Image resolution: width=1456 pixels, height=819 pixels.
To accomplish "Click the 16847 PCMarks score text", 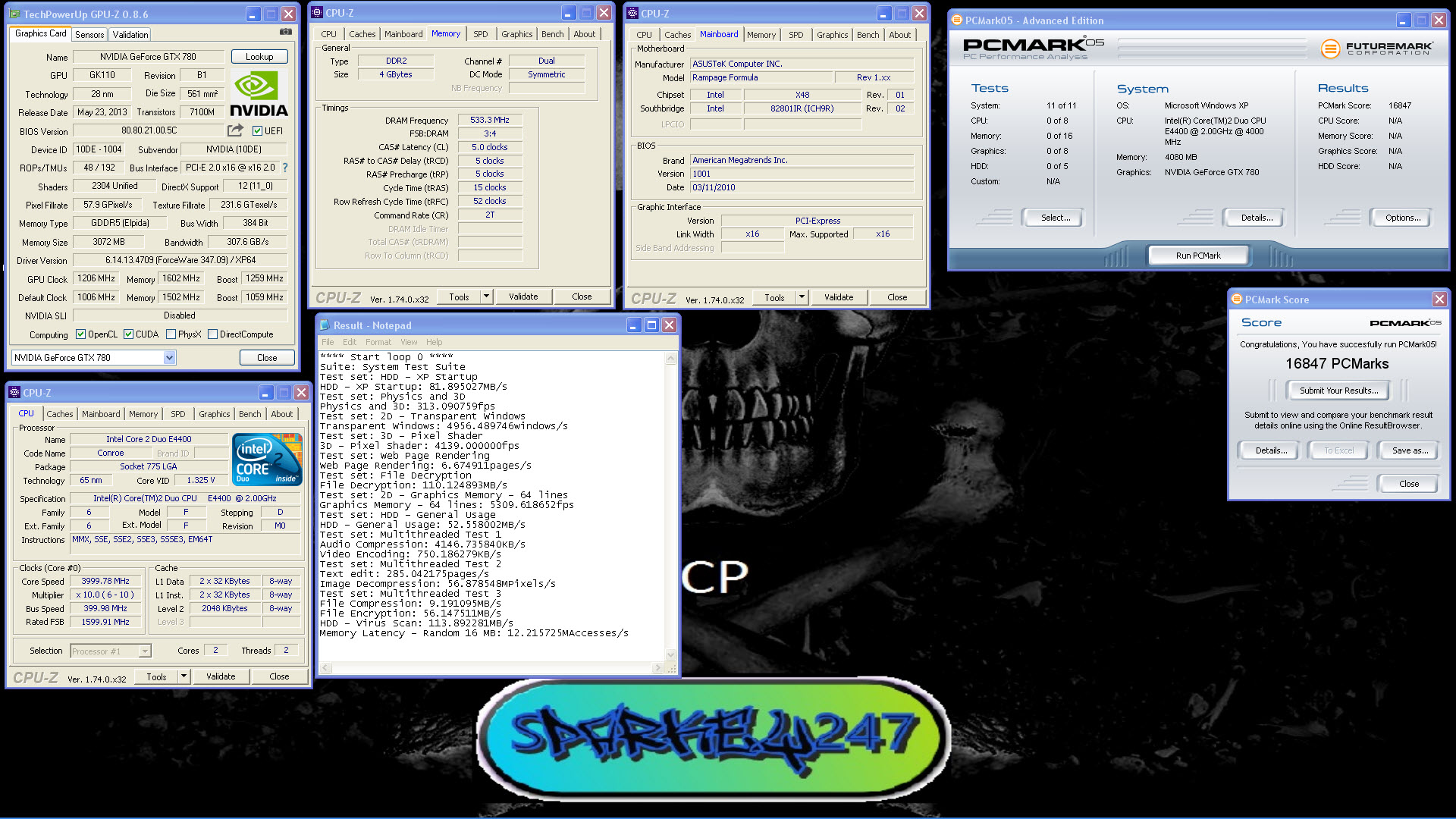I will pos(1337,364).
